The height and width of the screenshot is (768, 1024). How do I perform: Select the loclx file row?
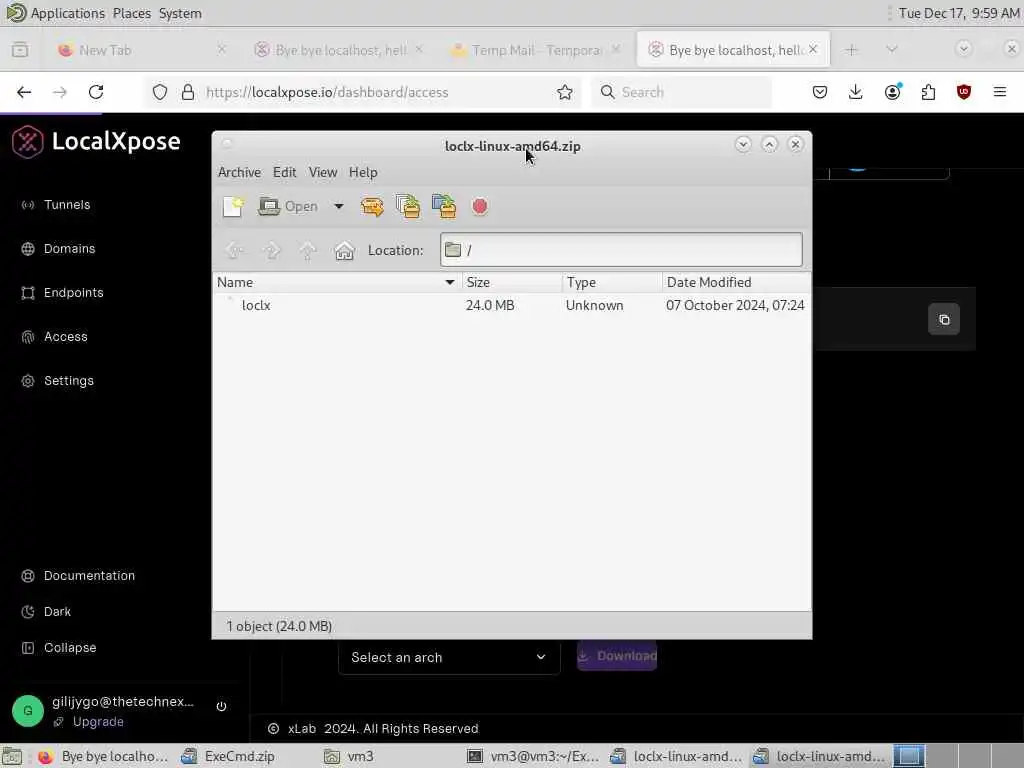511,305
